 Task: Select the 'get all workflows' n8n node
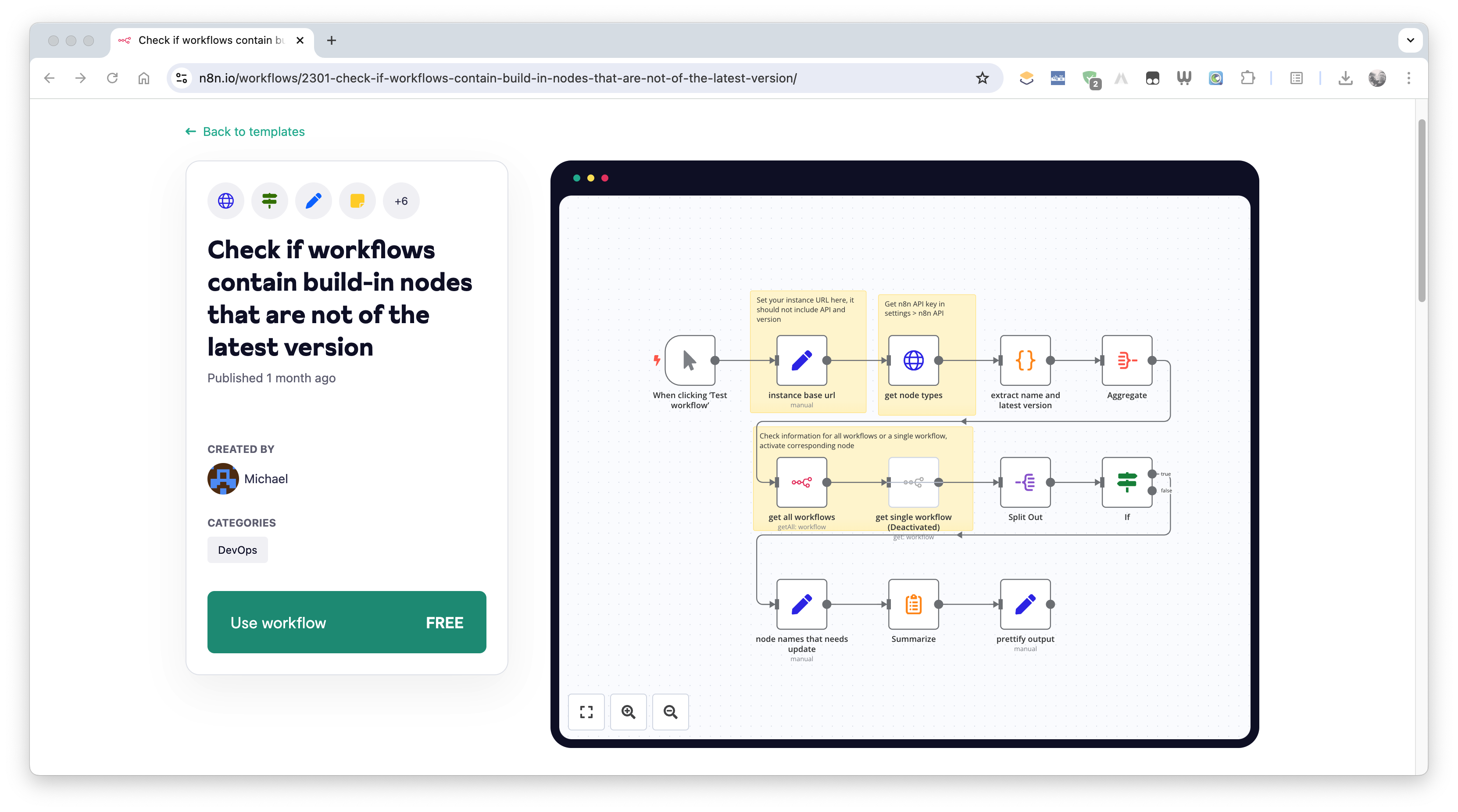click(x=801, y=482)
